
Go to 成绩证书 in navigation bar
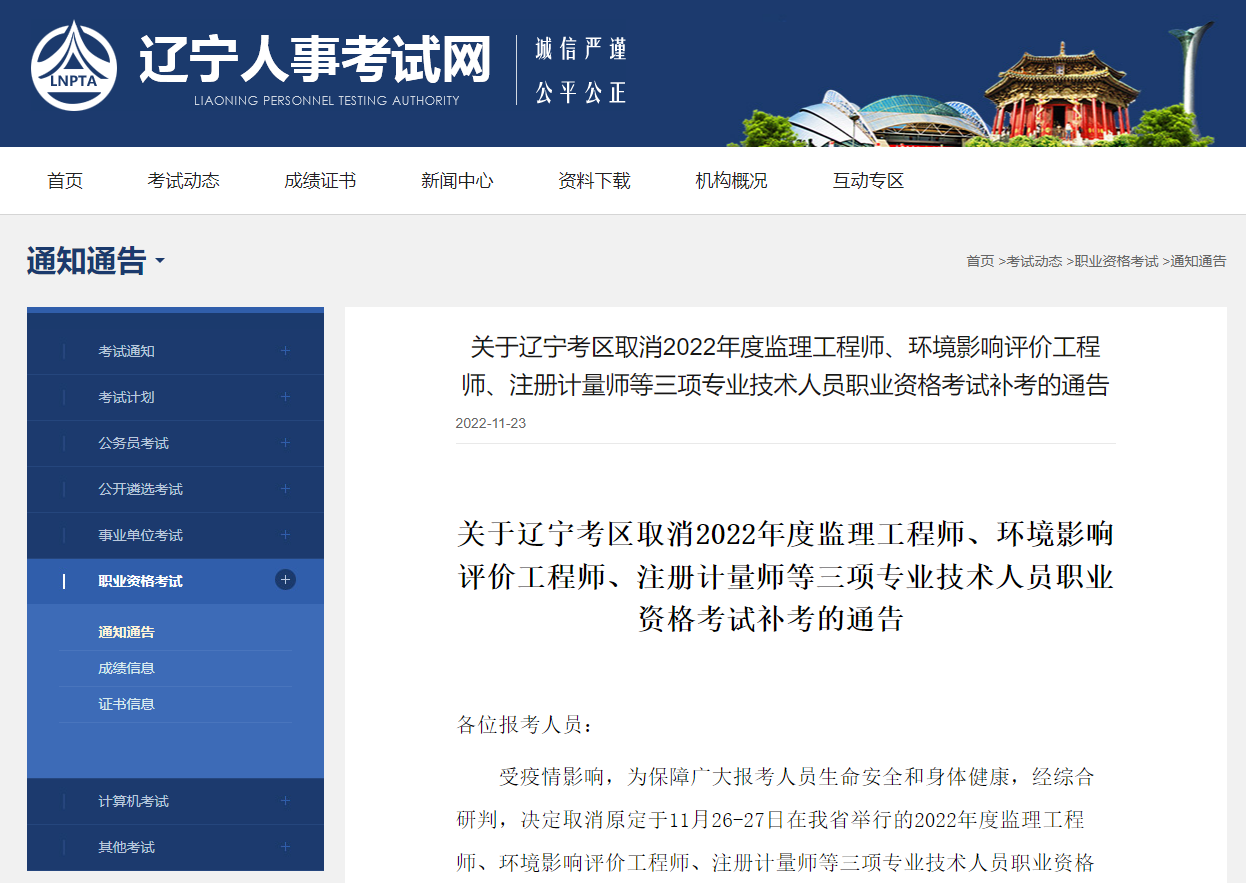(320, 181)
